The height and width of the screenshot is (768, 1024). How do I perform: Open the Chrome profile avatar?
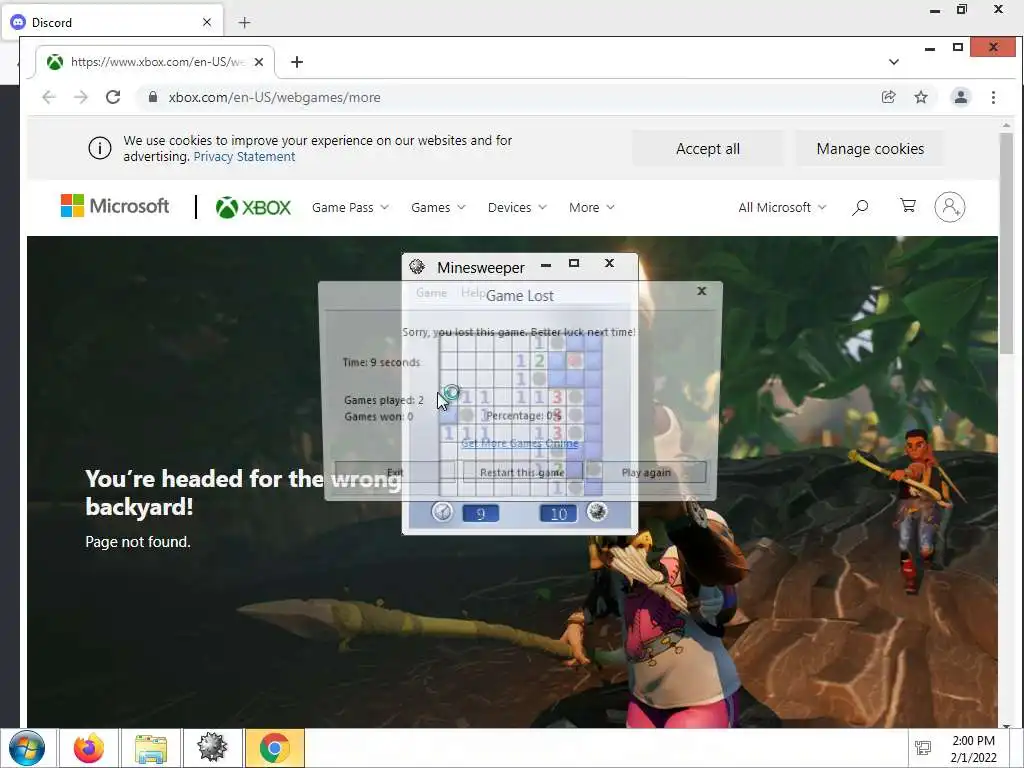(x=961, y=97)
